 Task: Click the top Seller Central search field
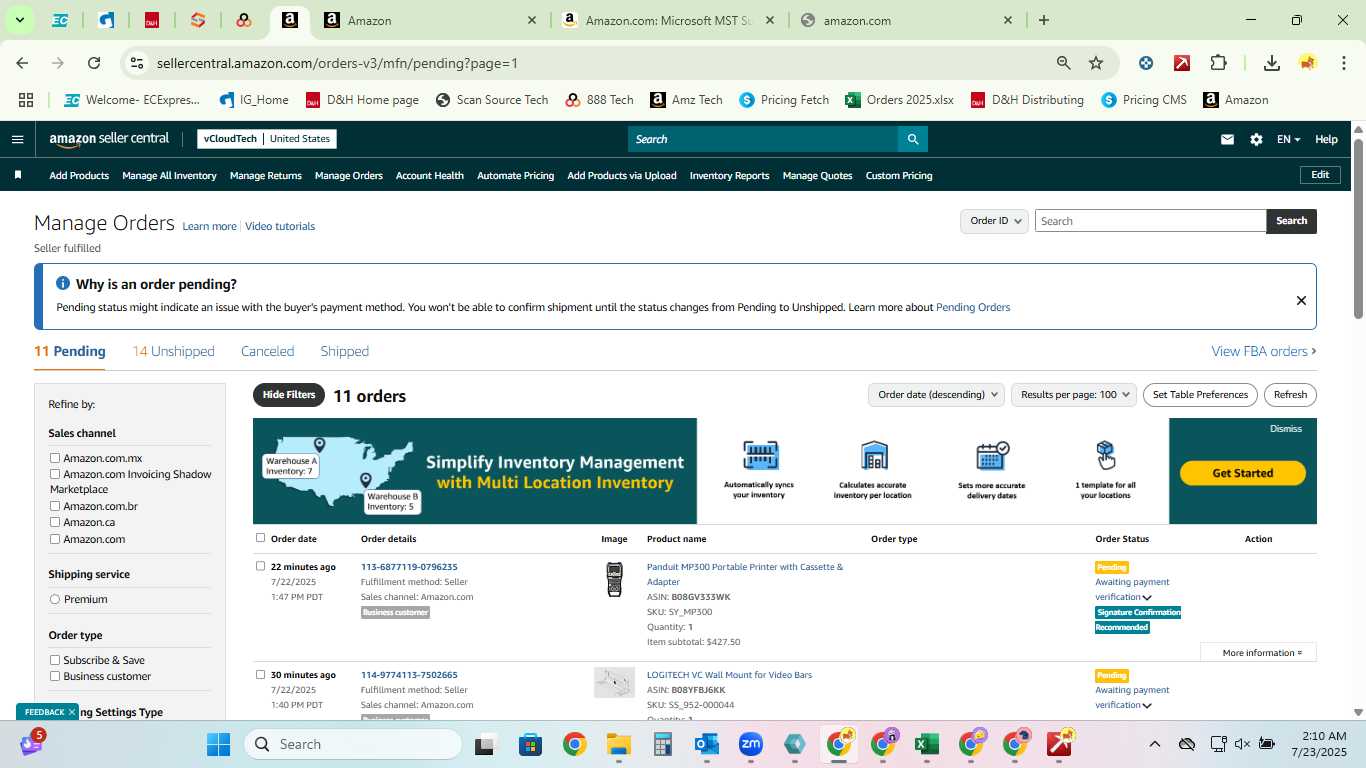tap(763, 139)
